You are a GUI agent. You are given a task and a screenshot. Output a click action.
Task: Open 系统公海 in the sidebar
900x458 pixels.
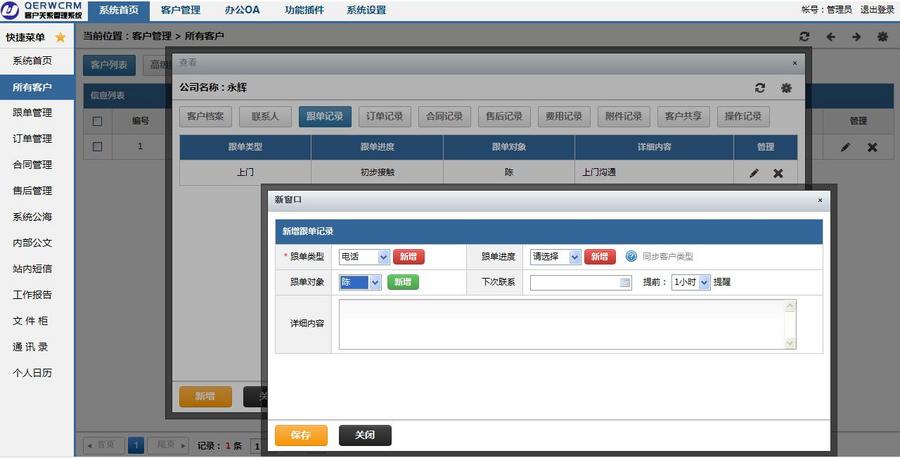tap(32, 216)
